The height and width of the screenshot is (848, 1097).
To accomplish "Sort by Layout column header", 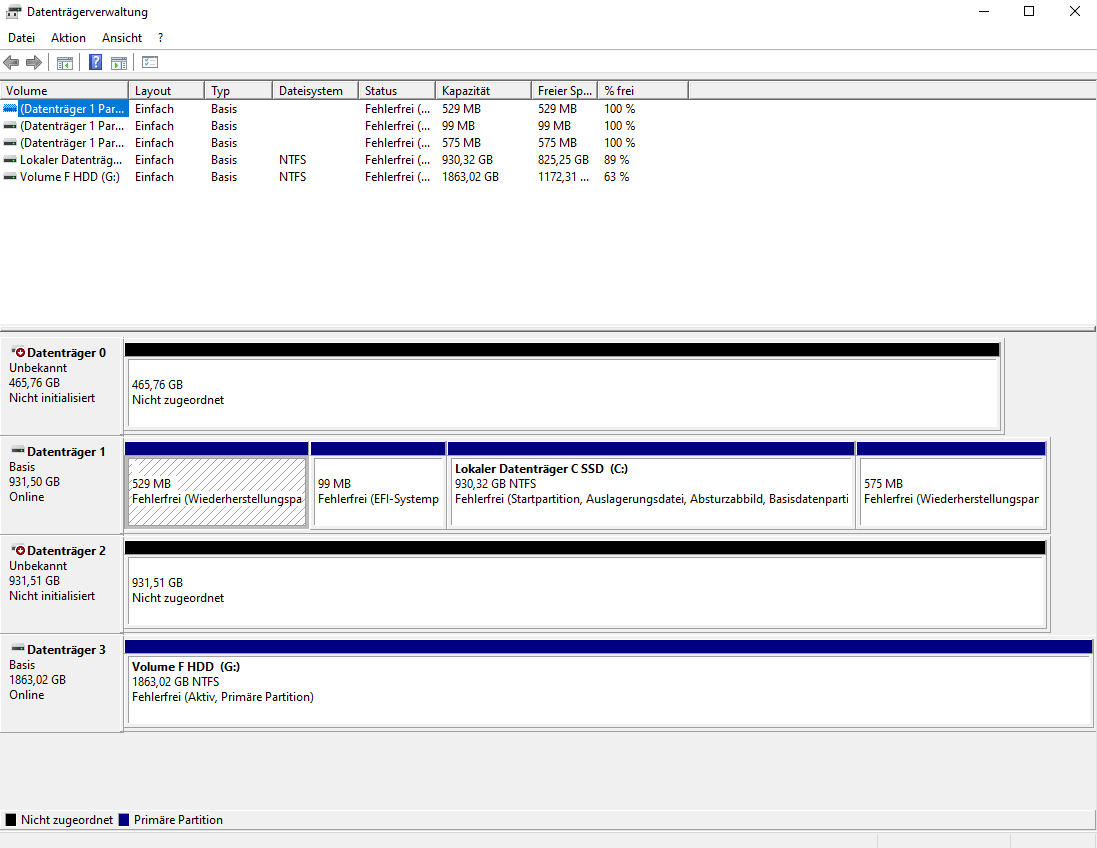I will (167, 91).
